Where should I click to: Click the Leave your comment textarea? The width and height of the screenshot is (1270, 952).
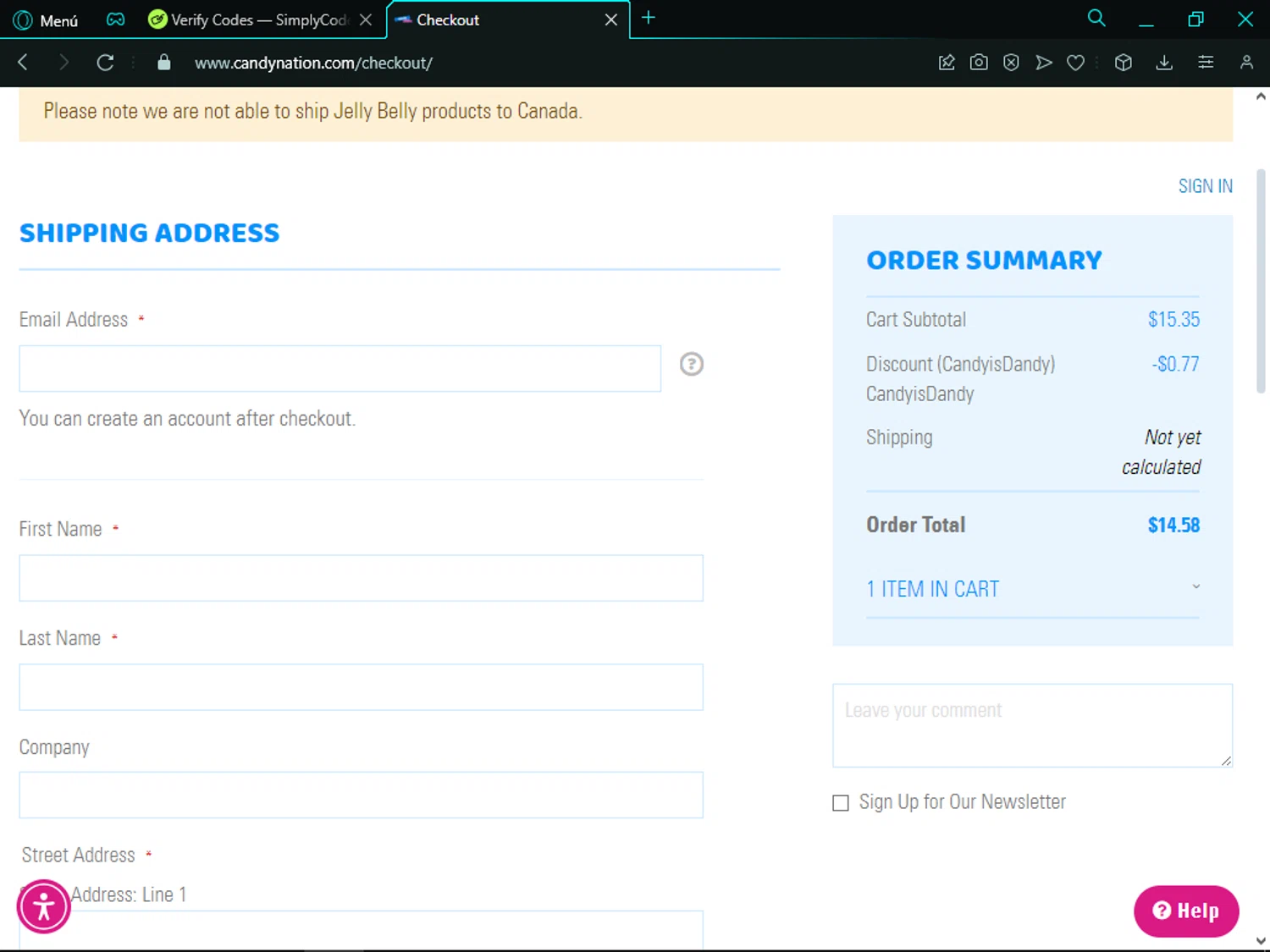click(1032, 726)
